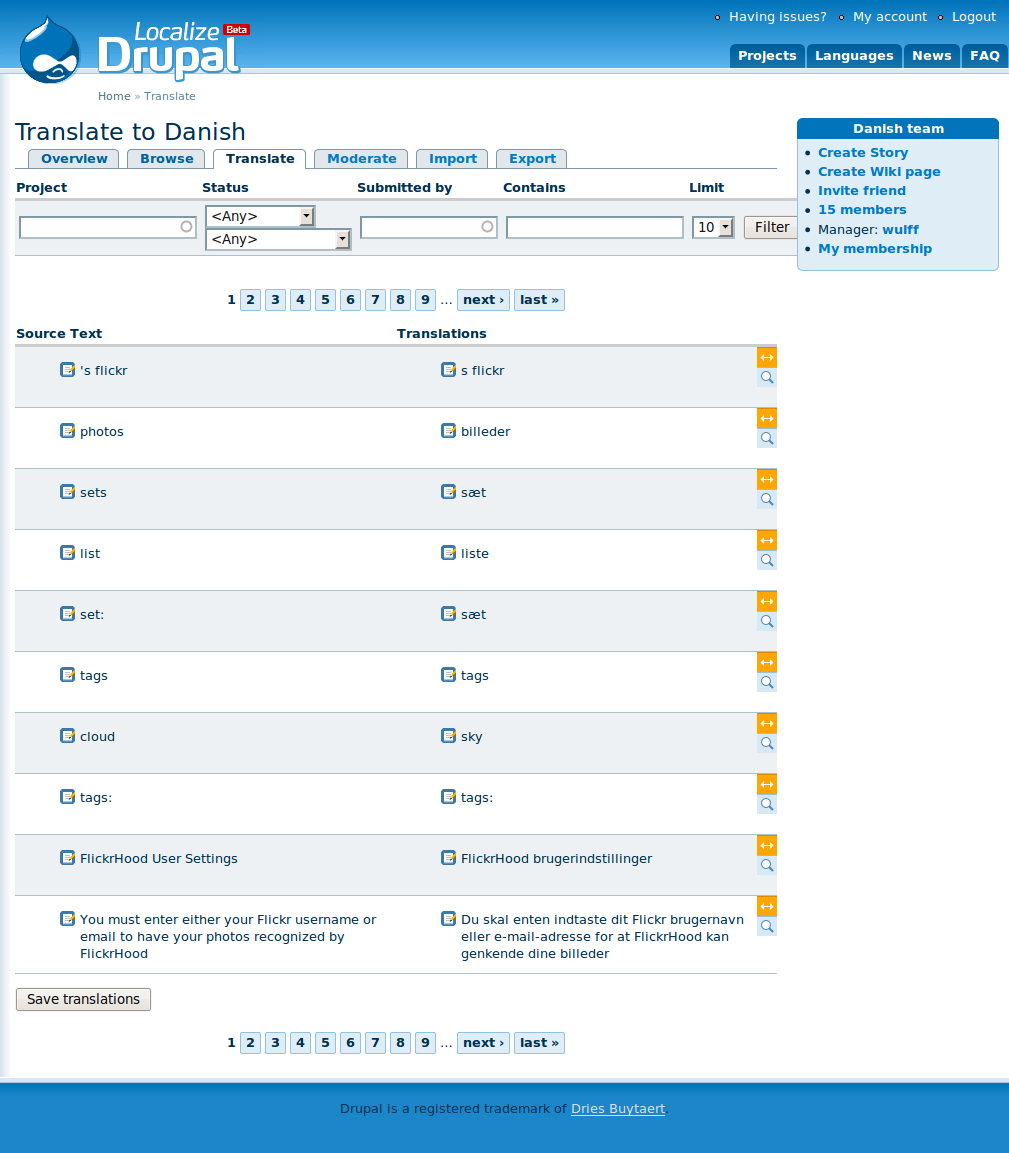Viewport: 1009px width, 1153px height.
Task: Click the Logout link
Action: [x=974, y=16]
